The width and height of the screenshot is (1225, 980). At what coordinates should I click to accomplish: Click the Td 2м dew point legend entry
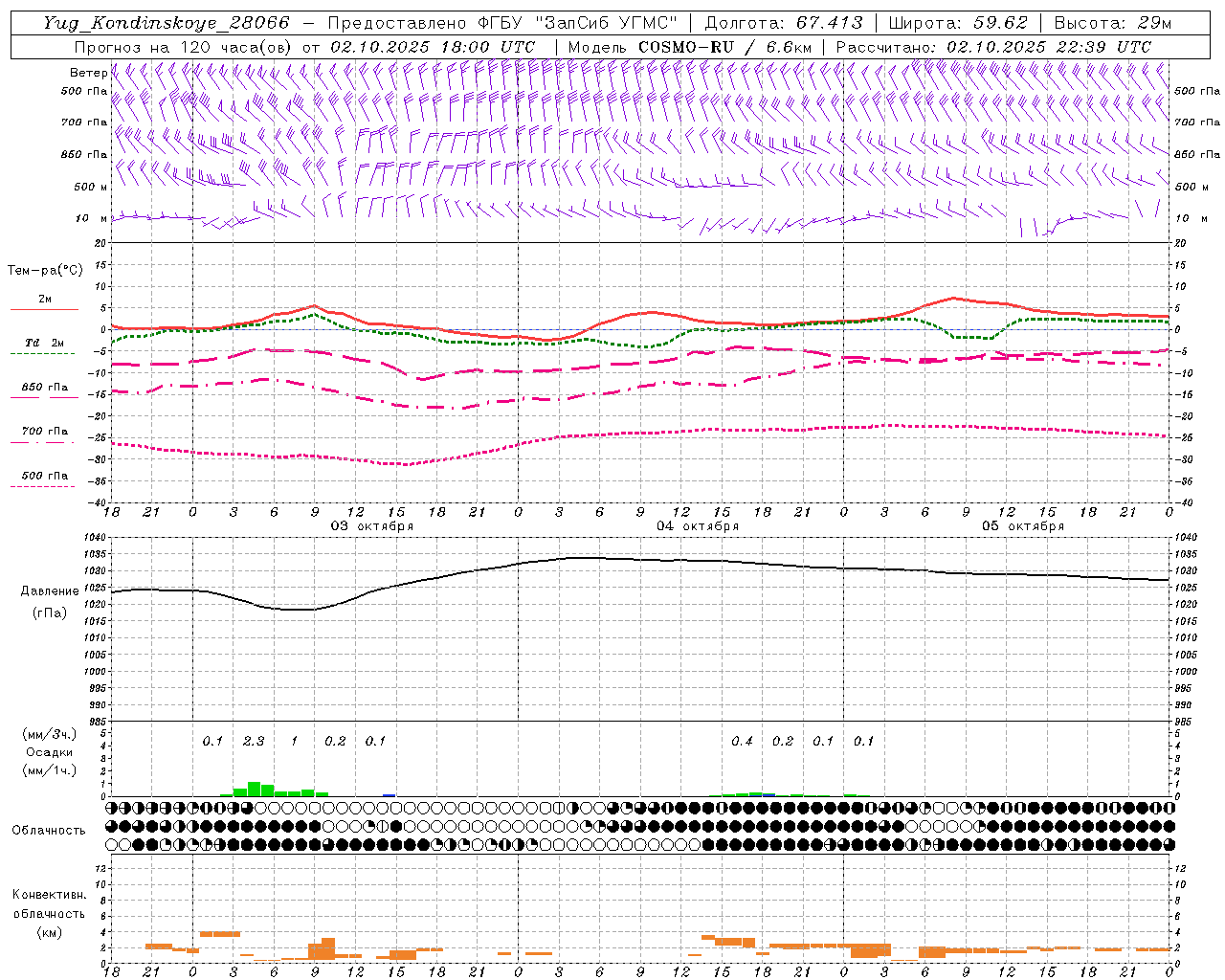point(44,343)
